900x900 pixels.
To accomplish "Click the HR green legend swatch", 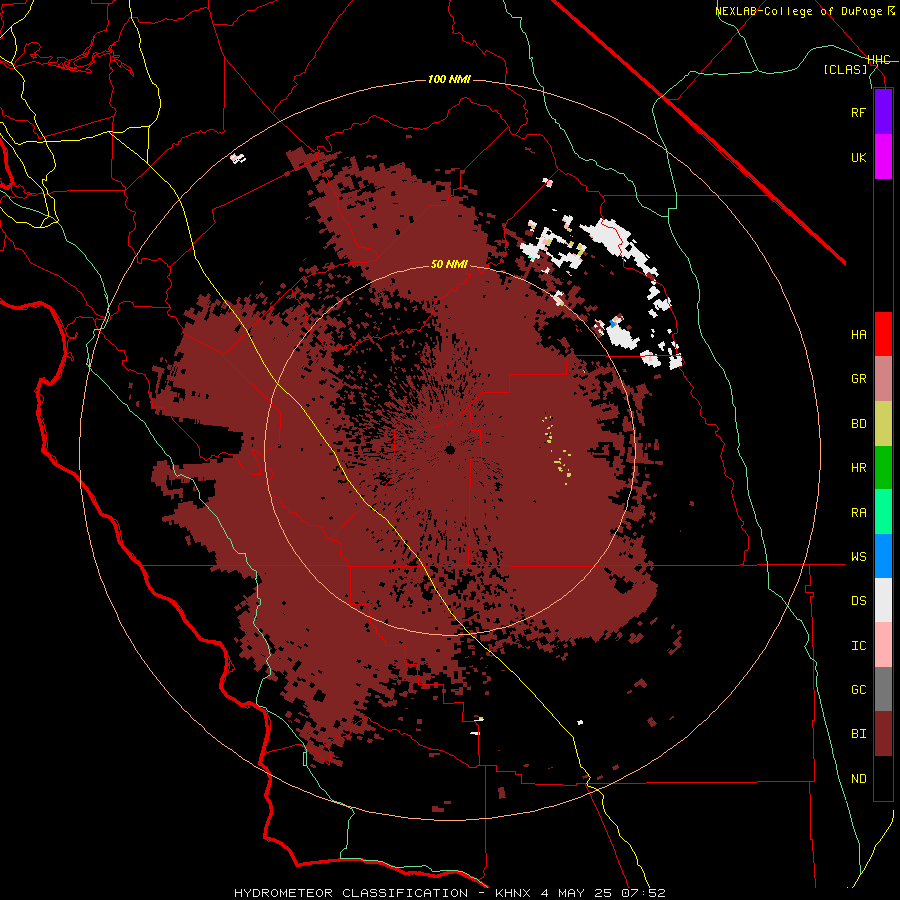I will point(883,468).
